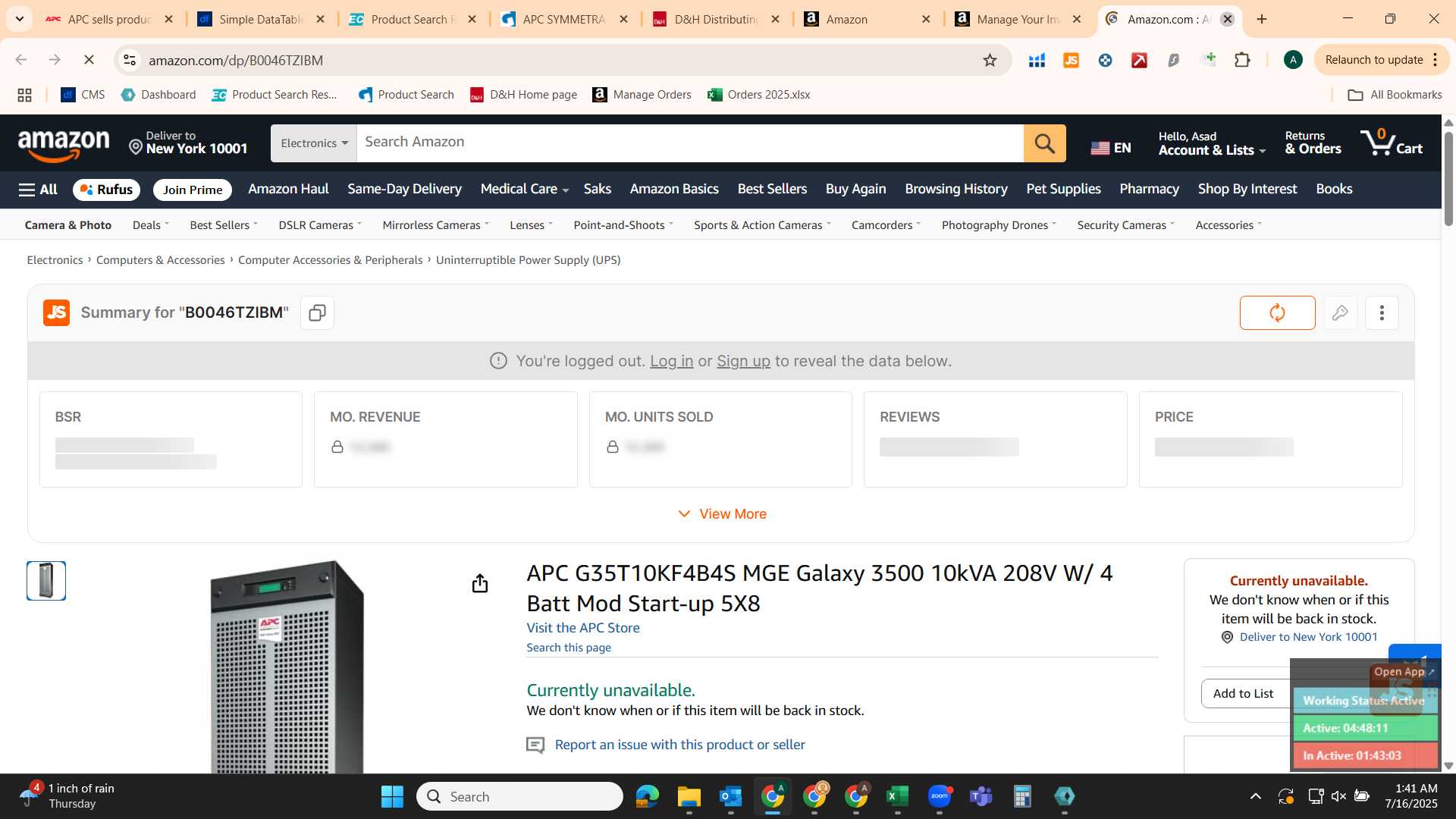This screenshot has height=819, width=1456.
Task: Click the pin icon in Jungle Scout summary
Action: [1340, 312]
